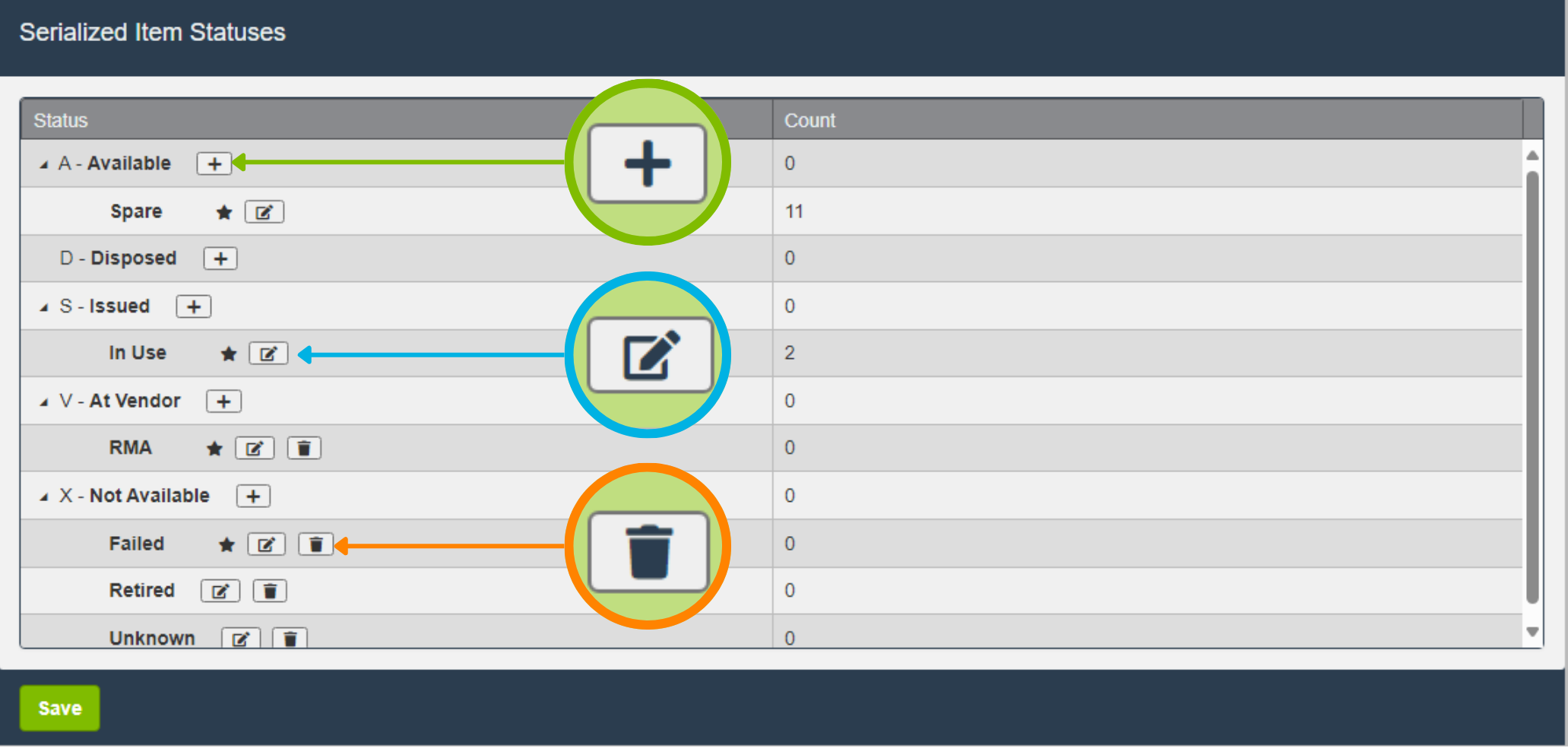The height and width of the screenshot is (752, 1568).
Task: Toggle the default star for RMA
Action: pos(214,449)
